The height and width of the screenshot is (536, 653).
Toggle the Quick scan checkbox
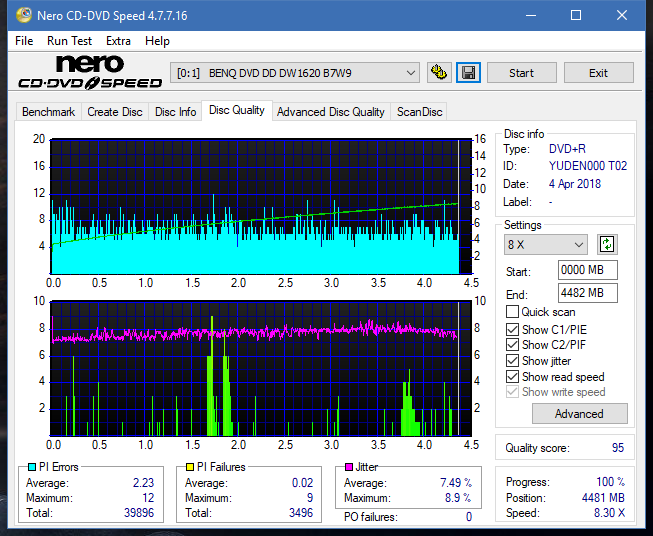(512, 312)
